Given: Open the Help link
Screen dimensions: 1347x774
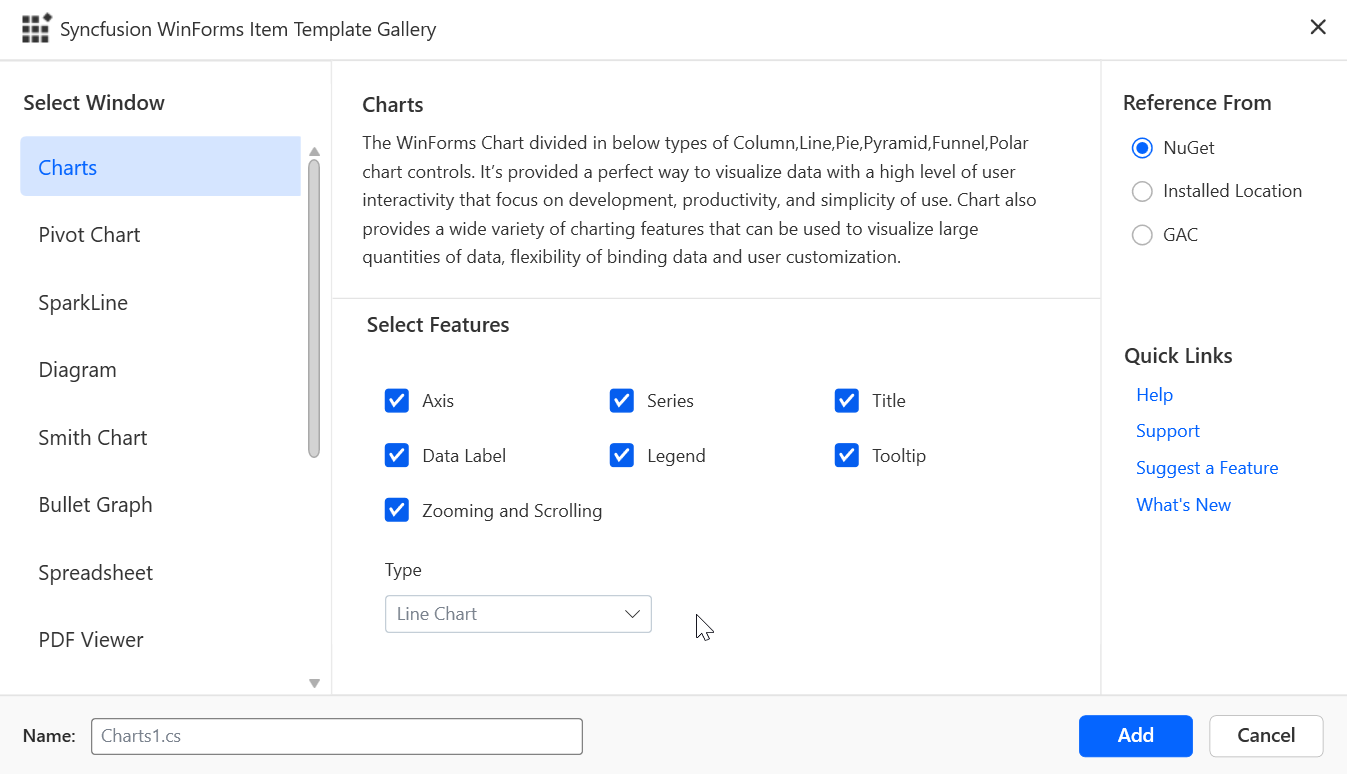Looking at the screenshot, I should click(x=1154, y=394).
